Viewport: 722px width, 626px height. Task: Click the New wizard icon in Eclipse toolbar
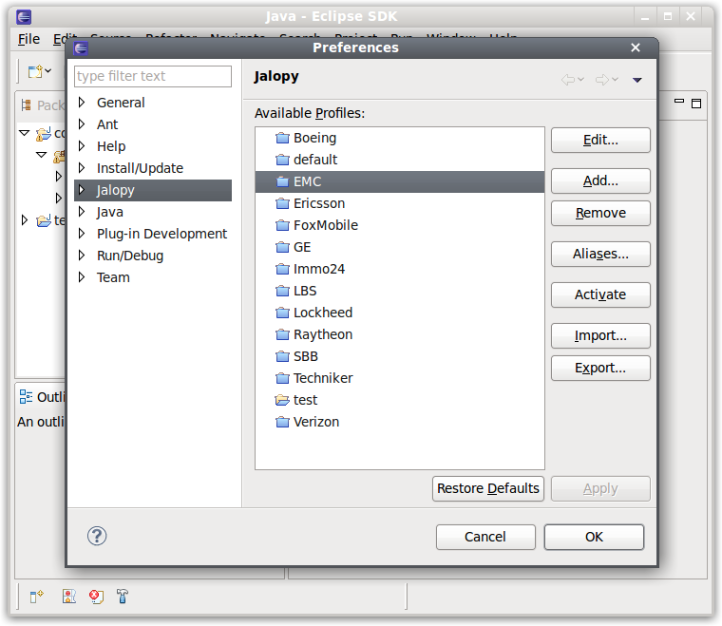tap(35, 71)
